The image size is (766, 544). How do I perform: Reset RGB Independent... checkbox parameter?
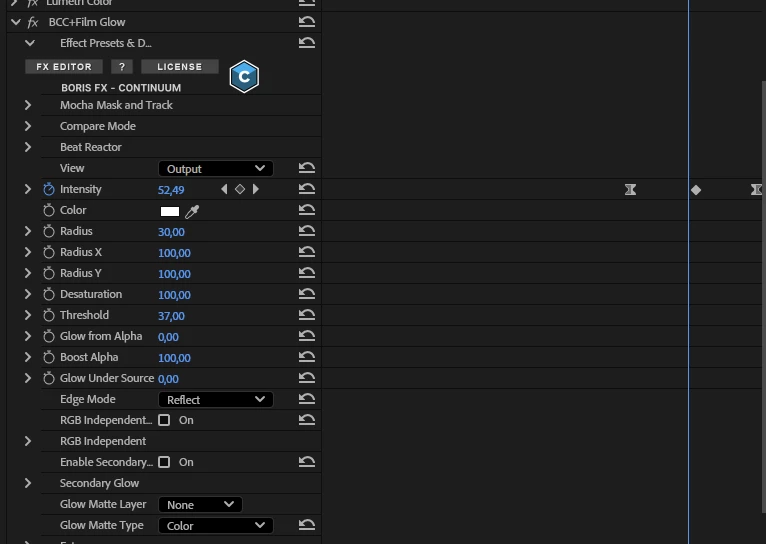tap(307, 420)
